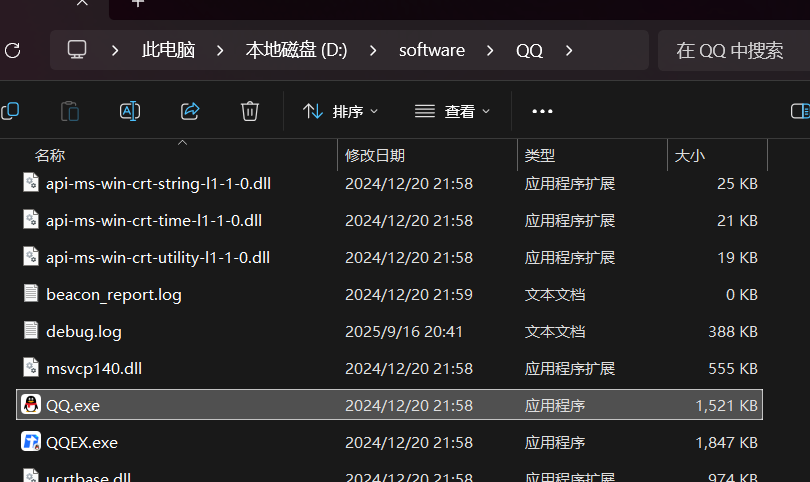This screenshot has height=482, width=810.
Task: Open a new tab with plus button
Action: 137,3
